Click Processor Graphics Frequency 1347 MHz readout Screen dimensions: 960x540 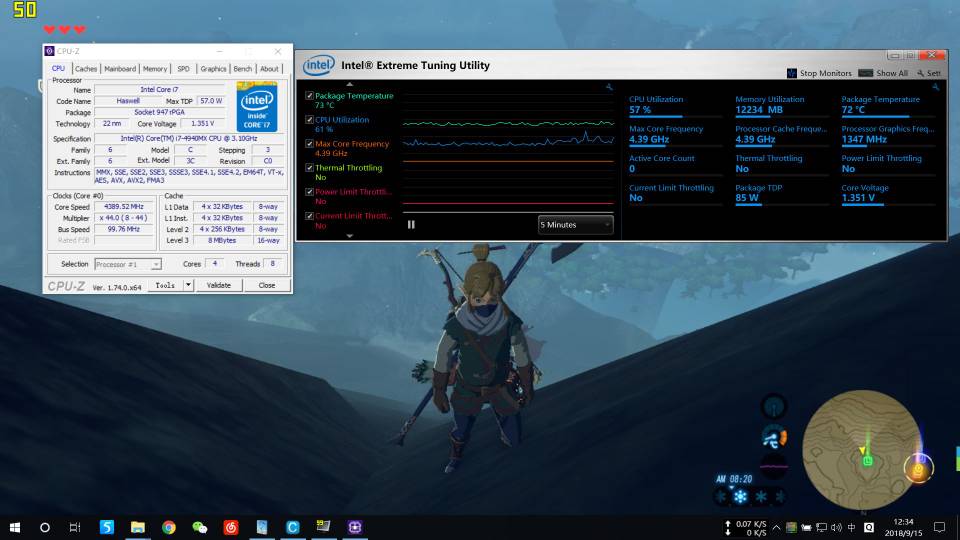pos(887,134)
